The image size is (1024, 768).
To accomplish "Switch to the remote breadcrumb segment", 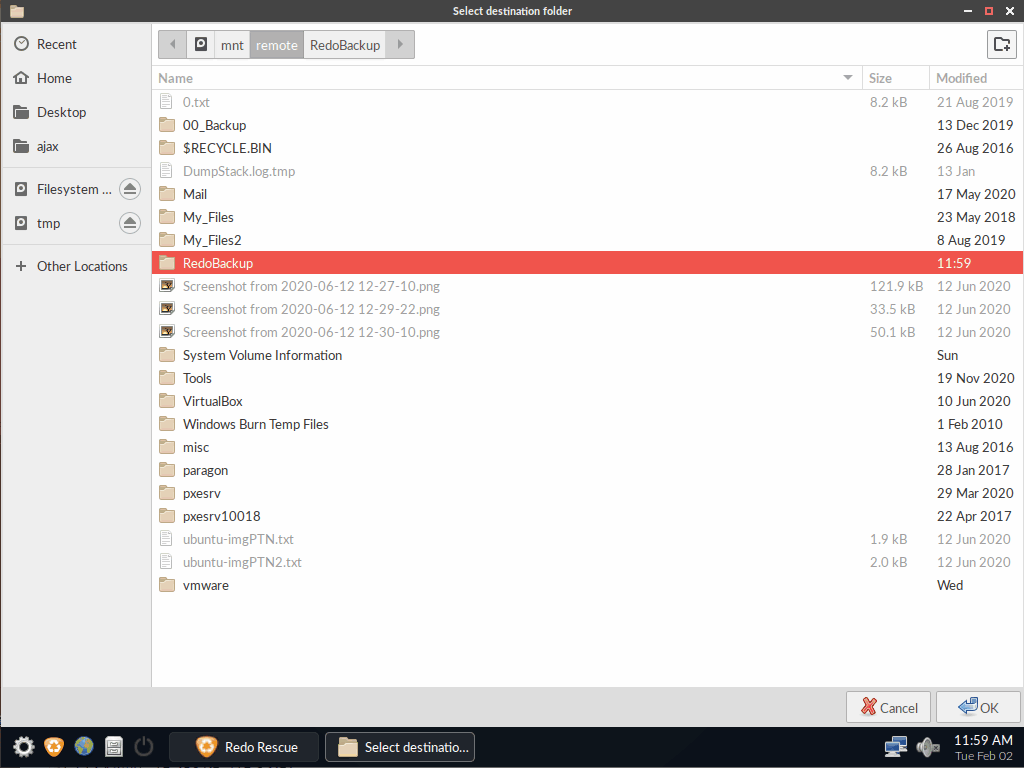I will click(276, 44).
